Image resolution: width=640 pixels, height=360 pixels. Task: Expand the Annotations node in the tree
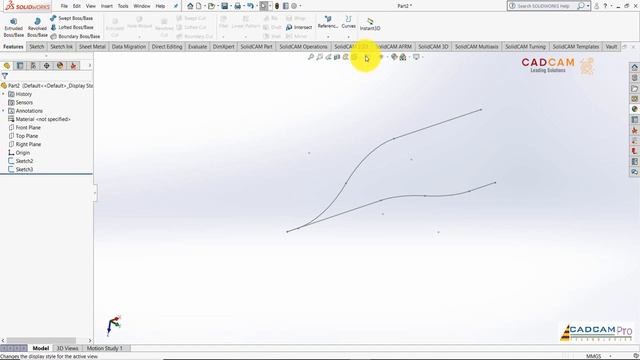(4, 111)
